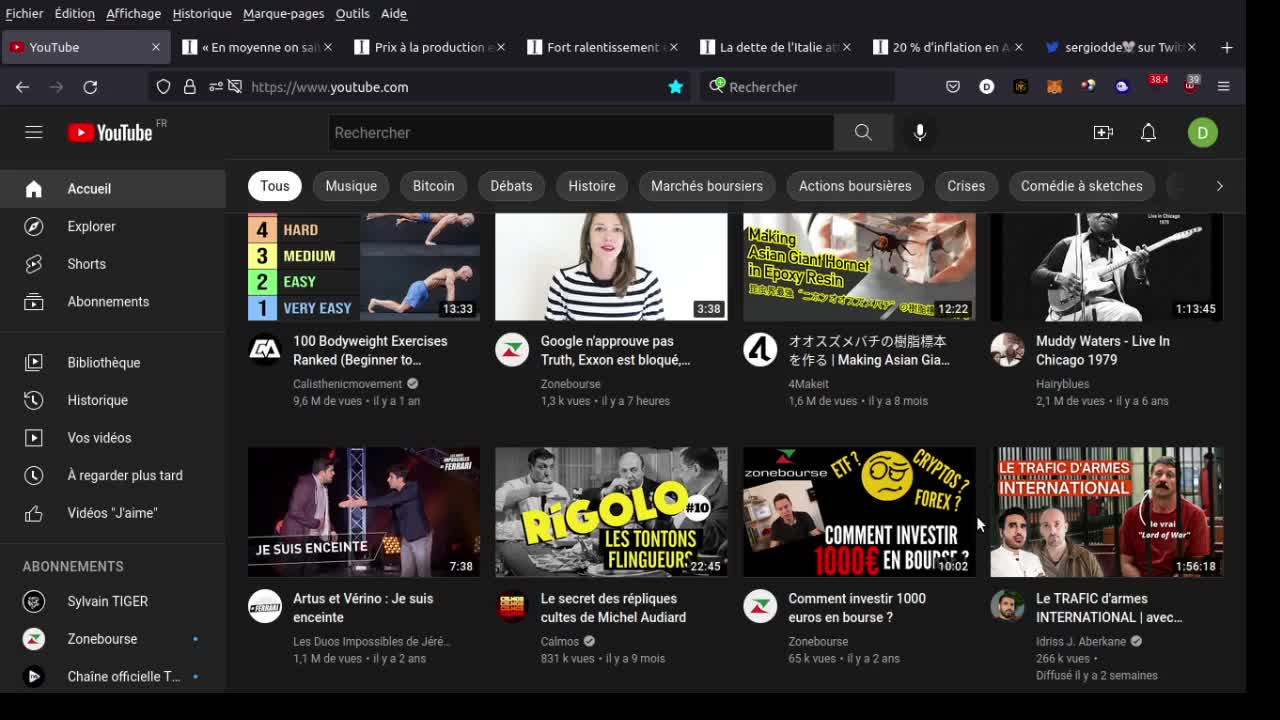The height and width of the screenshot is (720, 1280).
Task: Select the Histoire filter chip
Action: point(592,186)
